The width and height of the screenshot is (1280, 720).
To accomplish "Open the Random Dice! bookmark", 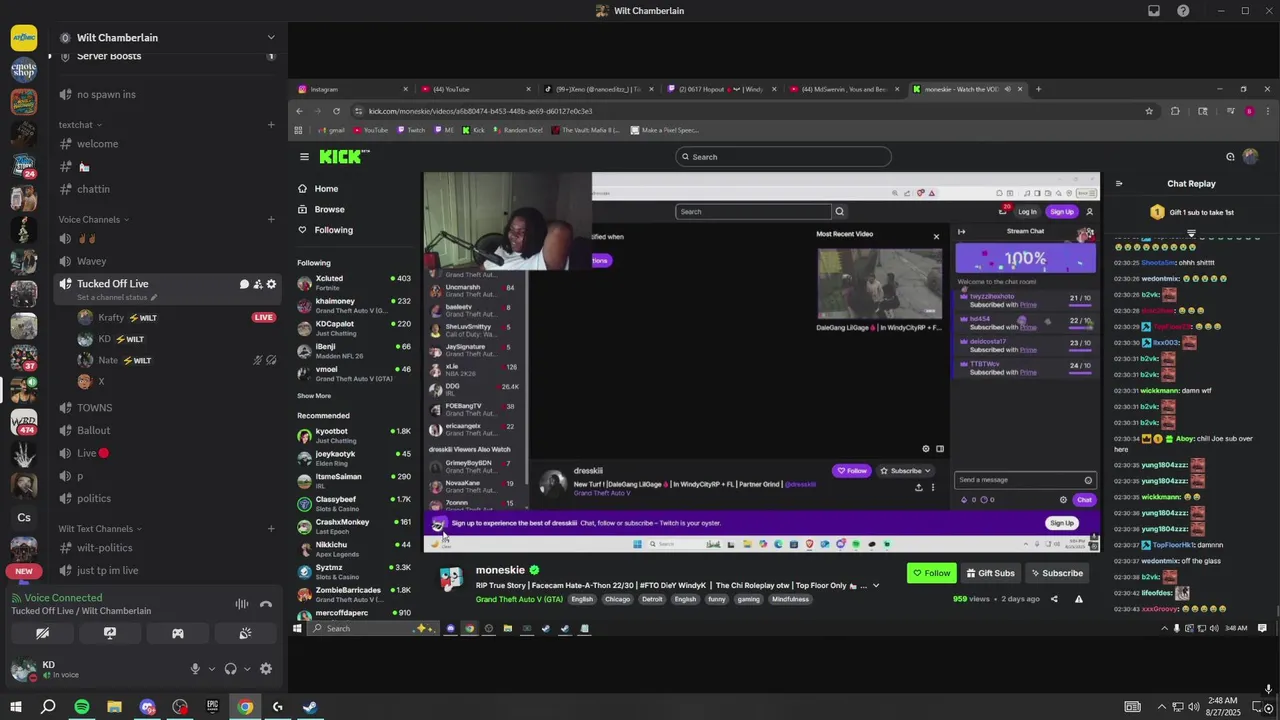I will coord(517,130).
